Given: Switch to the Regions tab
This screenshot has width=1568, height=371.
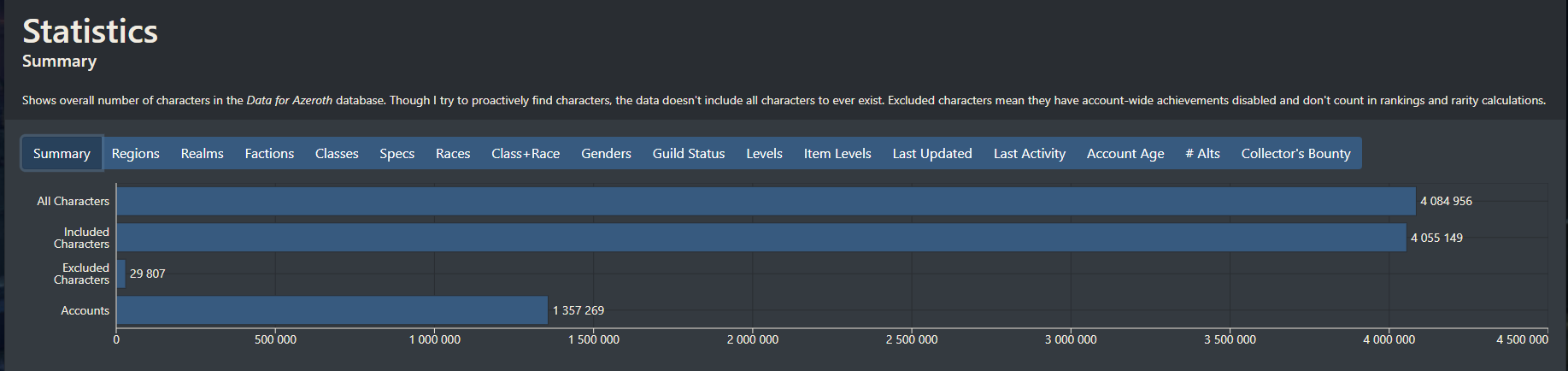Looking at the screenshot, I should [135, 154].
